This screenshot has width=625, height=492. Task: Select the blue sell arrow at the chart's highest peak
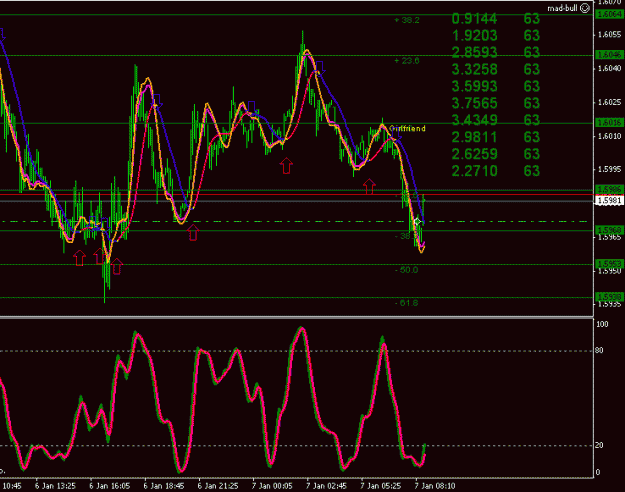pyautogui.click(x=320, y=68)
